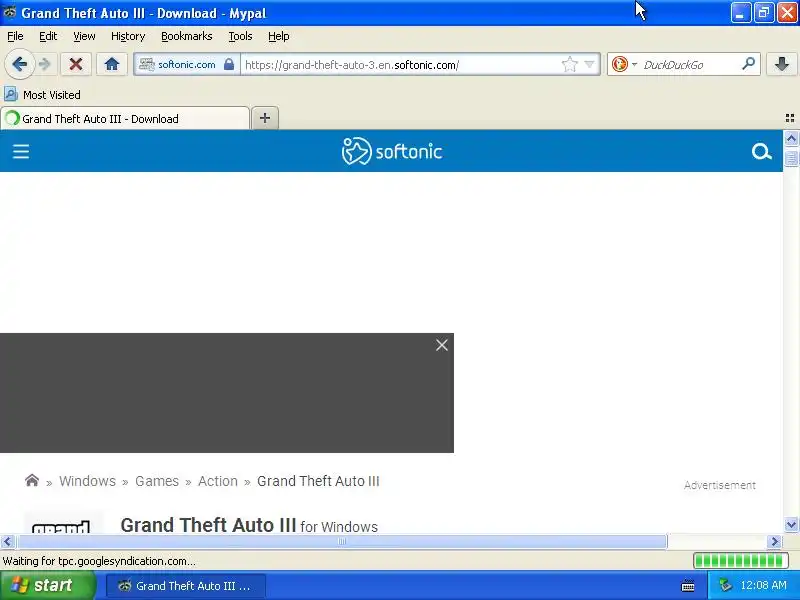800x600 pixels.
Task: Open the Tools menu
Action: [x=240, y=36]
